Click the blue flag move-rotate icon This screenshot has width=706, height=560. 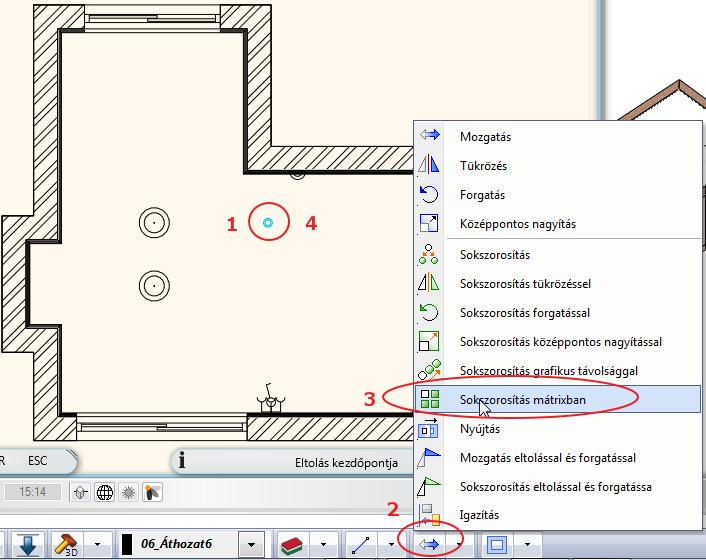coord(429,457)
